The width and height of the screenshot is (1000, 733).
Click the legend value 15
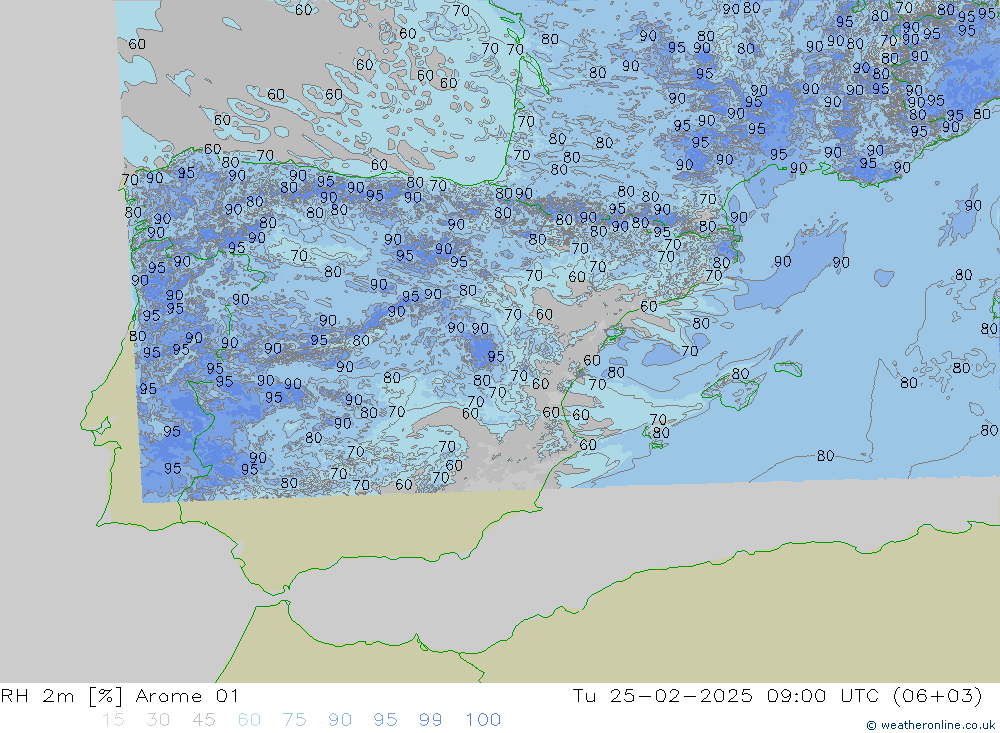point(114,720)
